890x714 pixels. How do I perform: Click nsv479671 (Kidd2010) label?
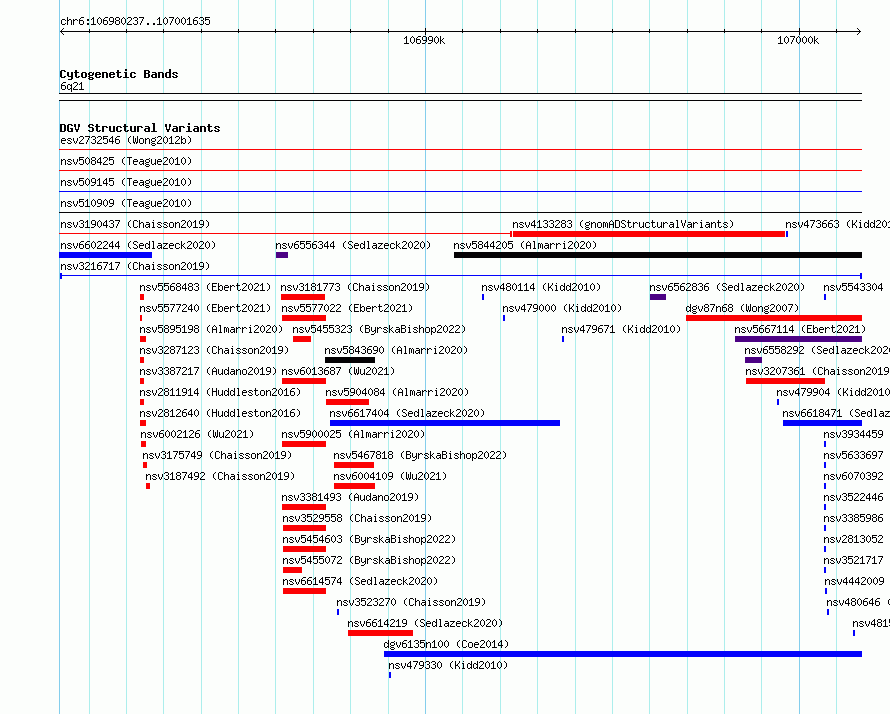622,329
